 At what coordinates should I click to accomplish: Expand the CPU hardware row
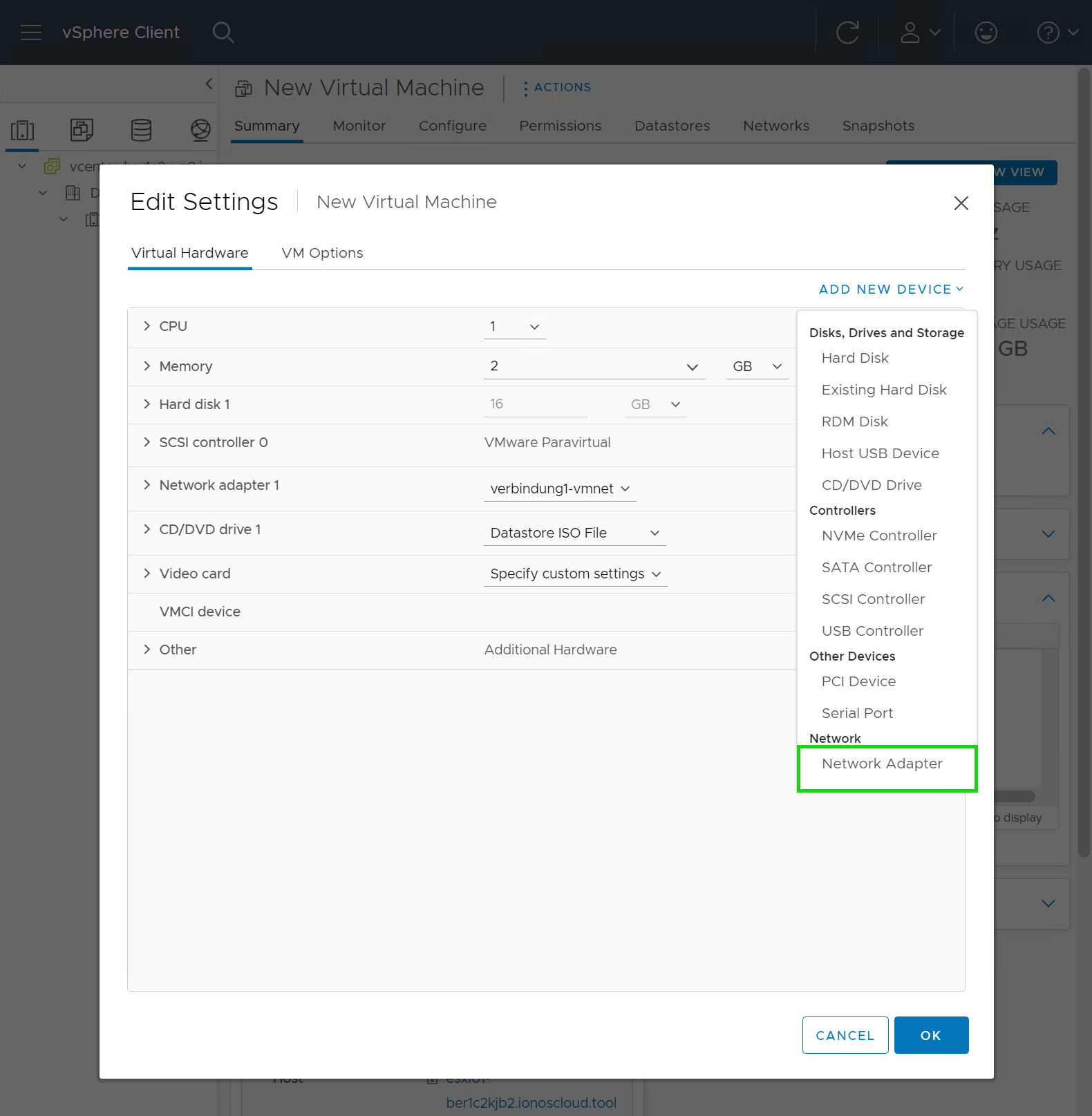coord(147,326)
